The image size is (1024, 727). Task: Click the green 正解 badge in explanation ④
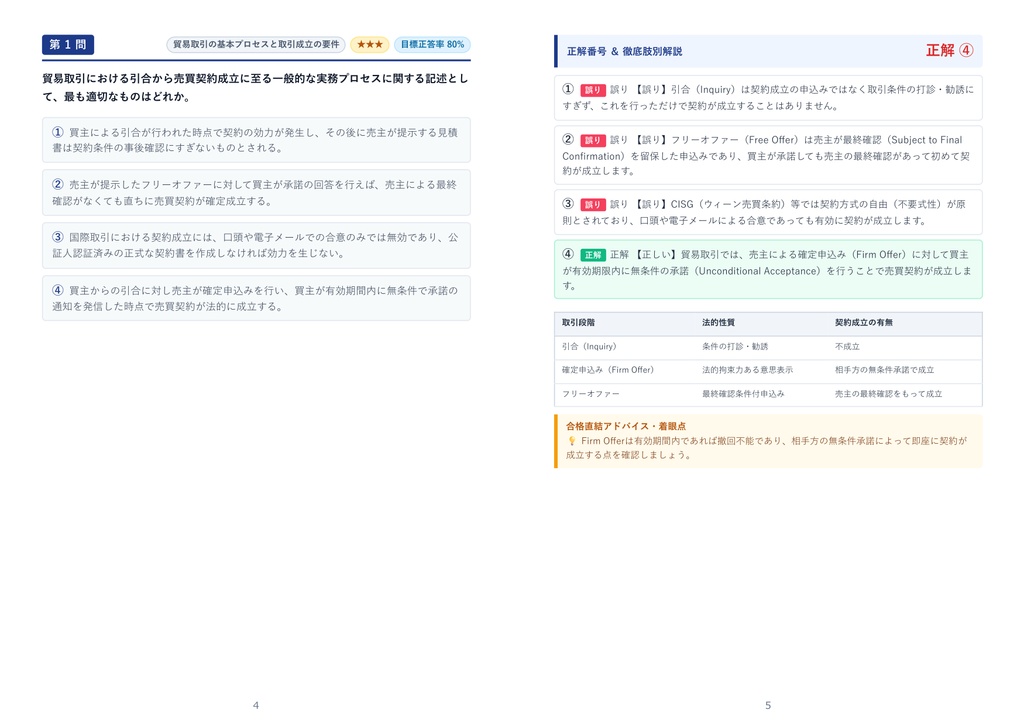point(592,255)
